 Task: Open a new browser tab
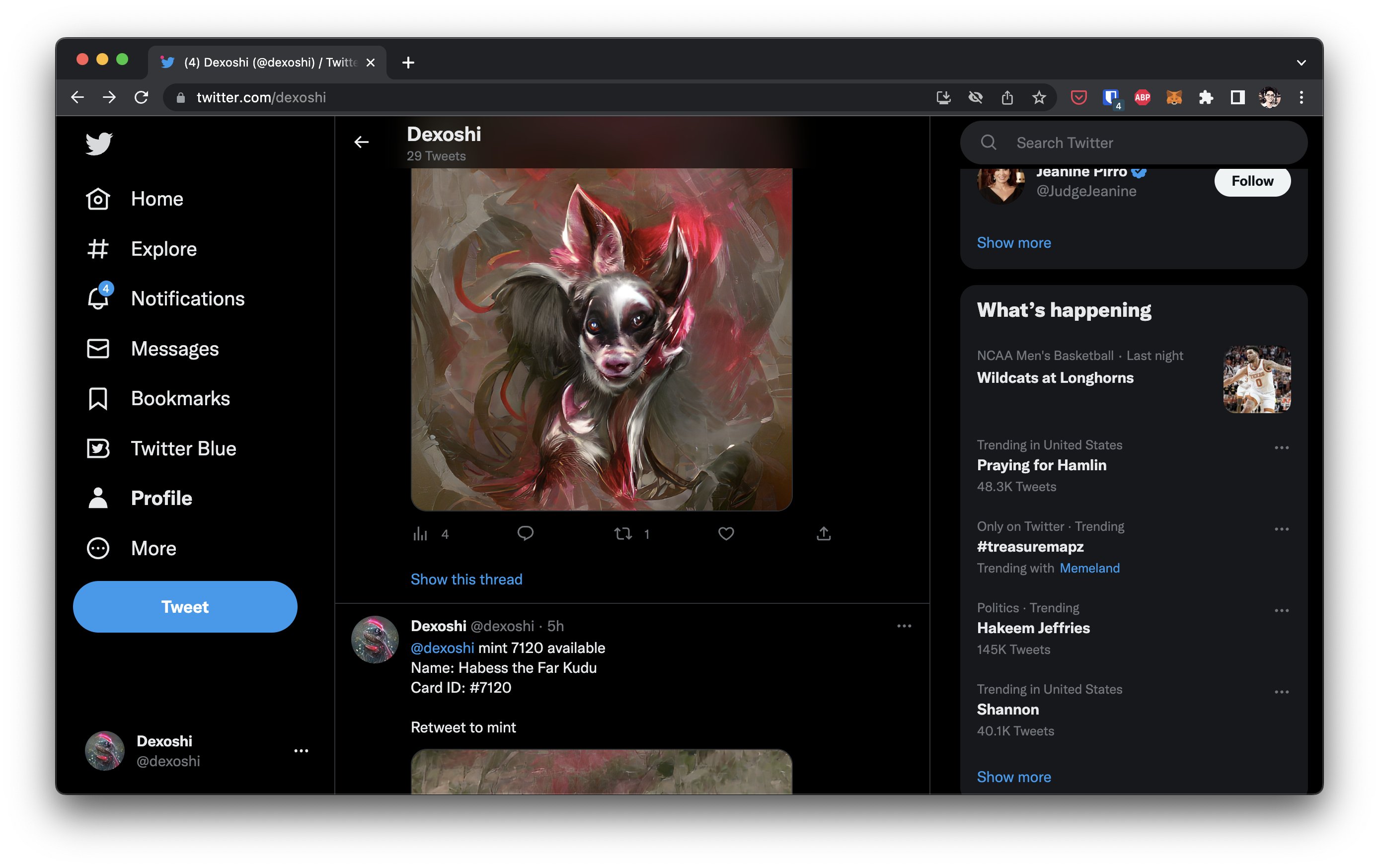pyautogui.click(x=408, y=63)
